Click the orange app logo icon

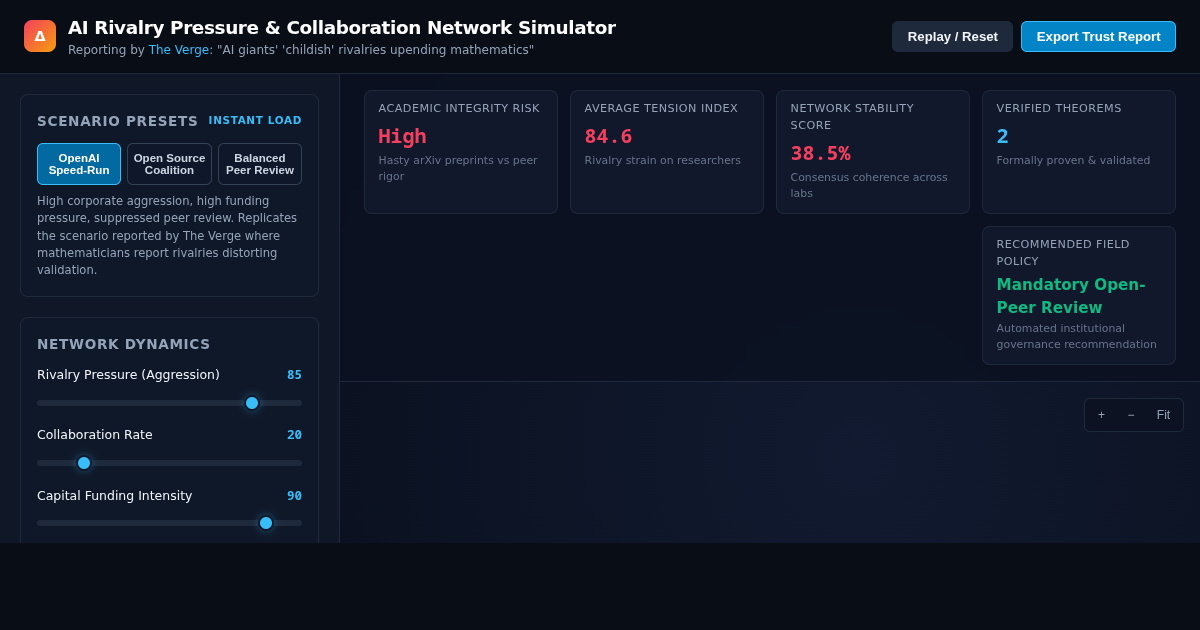[40, 36]
